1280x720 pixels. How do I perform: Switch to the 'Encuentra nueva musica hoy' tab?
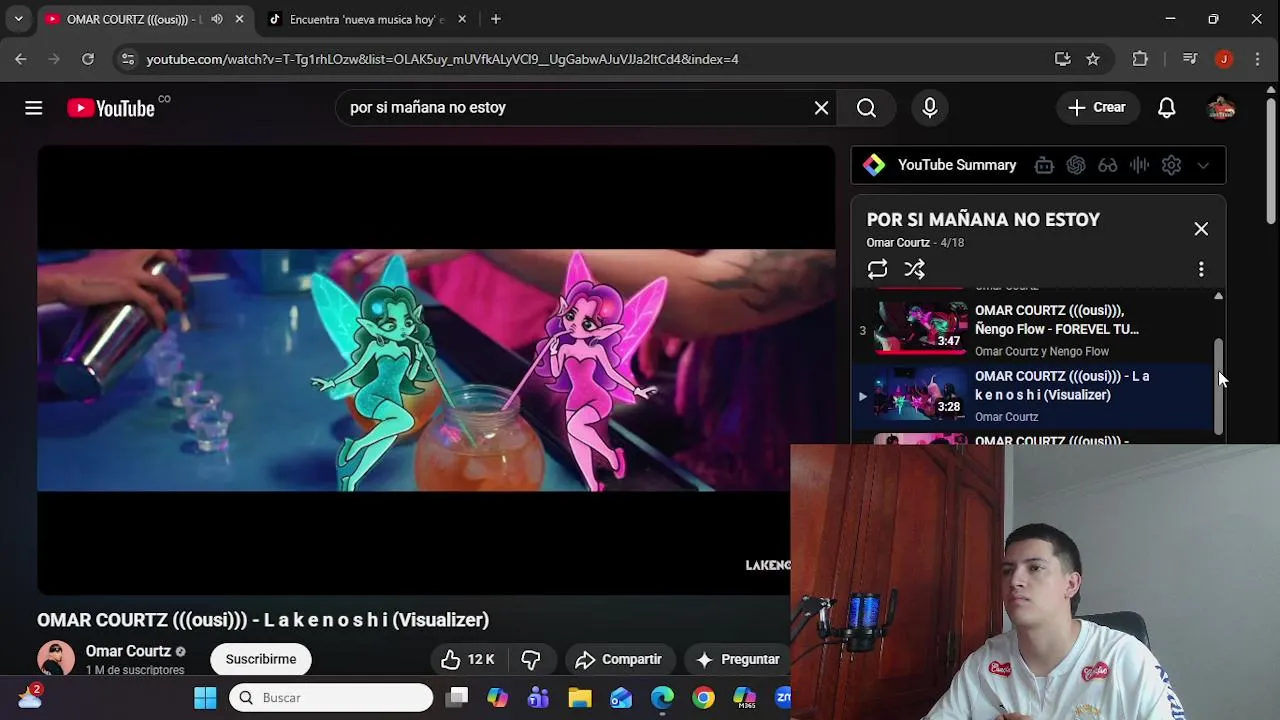[x=368, y=19]
